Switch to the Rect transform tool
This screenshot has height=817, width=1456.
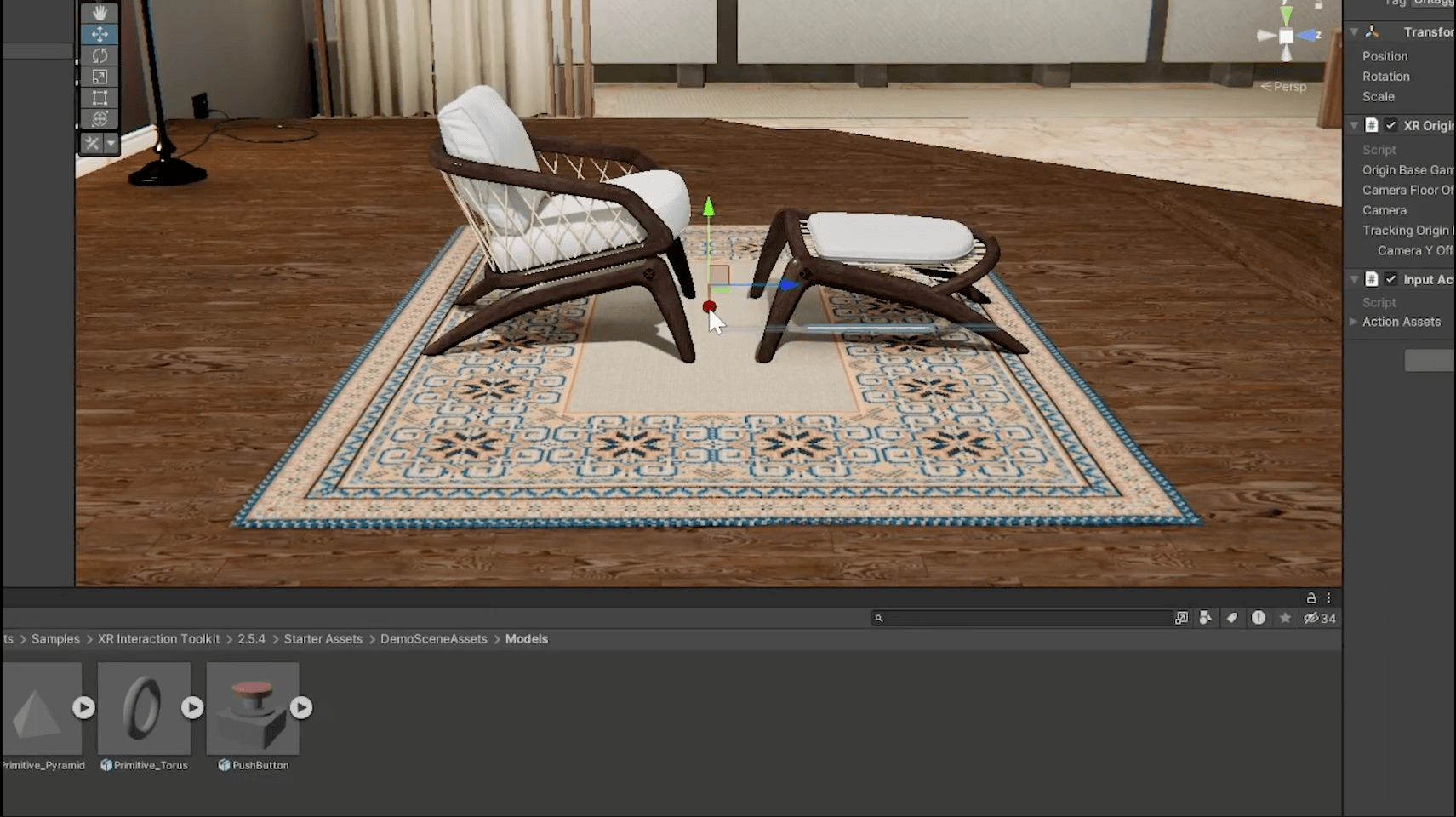point(100,98)
